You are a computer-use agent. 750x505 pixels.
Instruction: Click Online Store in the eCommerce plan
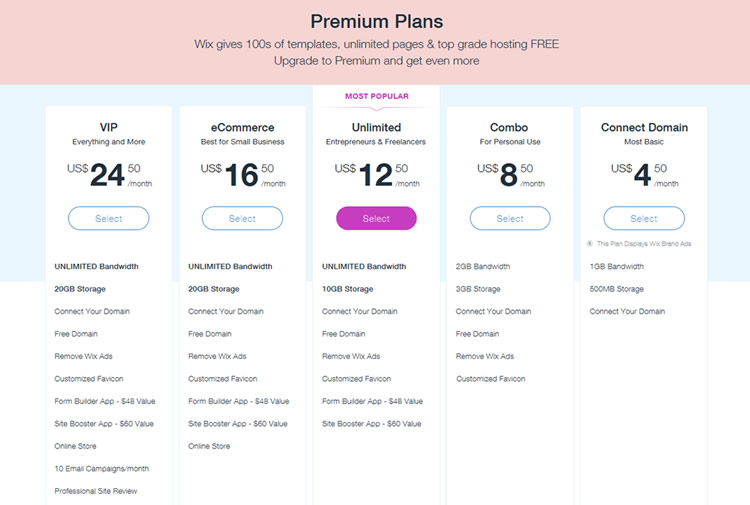pos(209,446)
